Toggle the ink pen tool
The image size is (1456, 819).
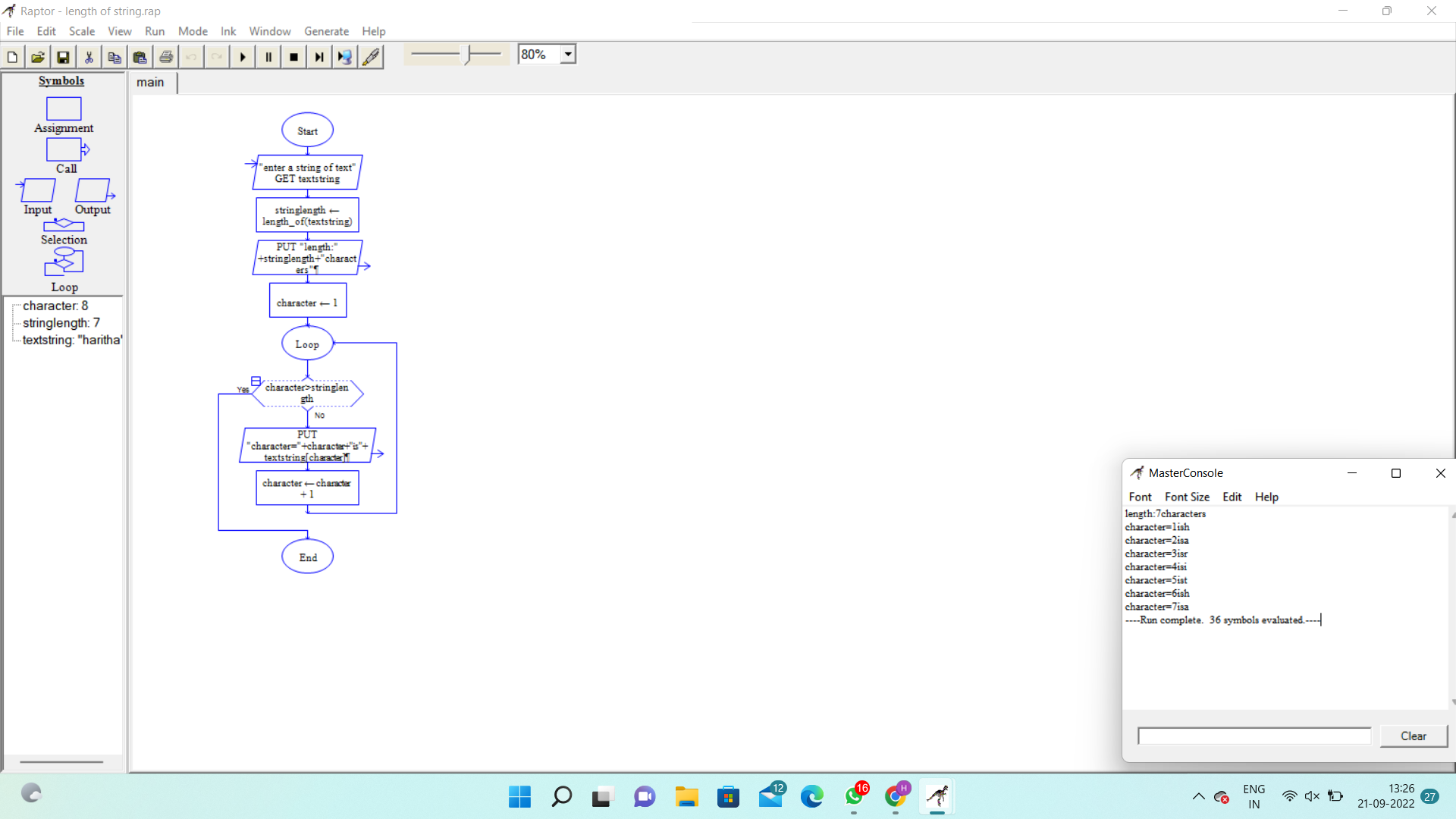coord(371,57)
